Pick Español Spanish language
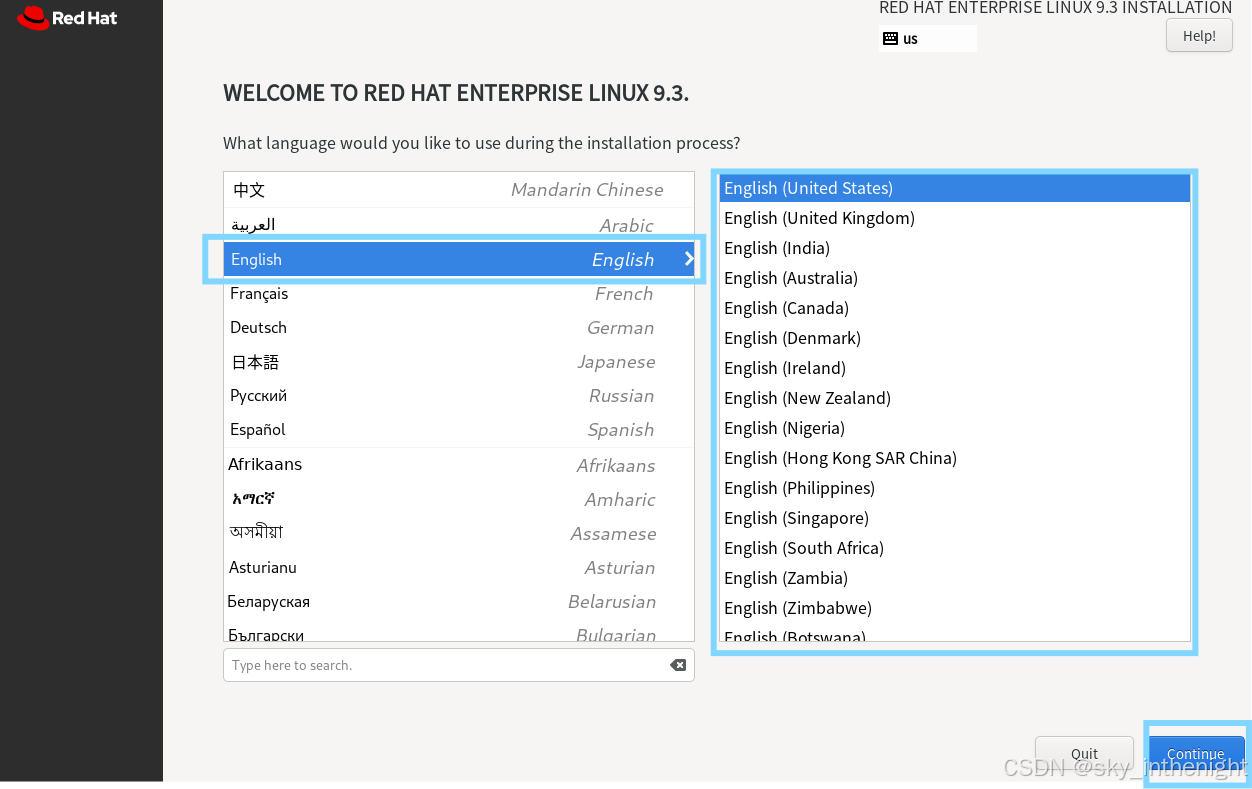Viewport: 1252px width, 789px height. click(x=458, y=430)
